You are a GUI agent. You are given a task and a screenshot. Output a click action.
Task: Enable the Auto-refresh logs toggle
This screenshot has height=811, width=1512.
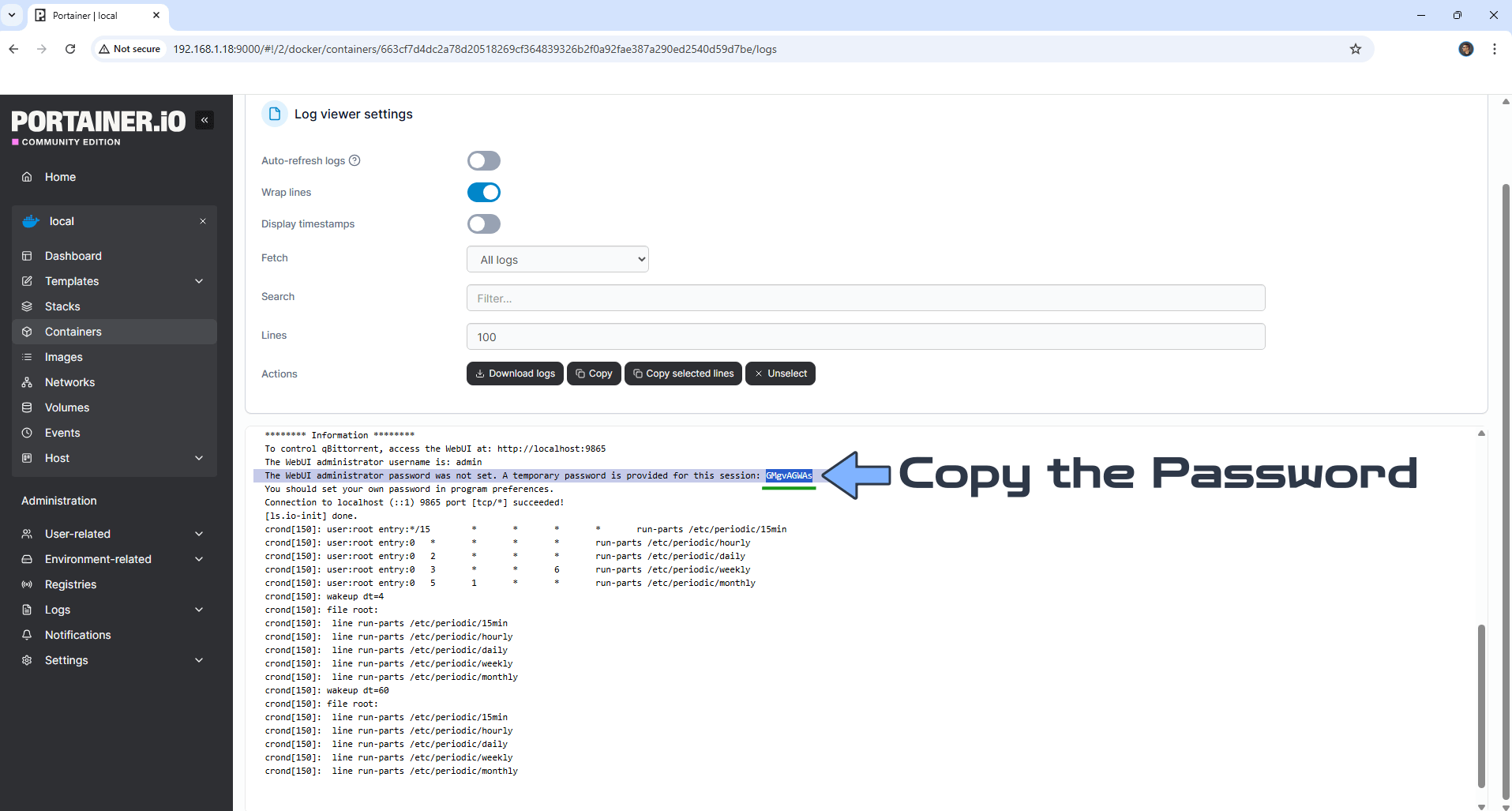pos(483,161)
